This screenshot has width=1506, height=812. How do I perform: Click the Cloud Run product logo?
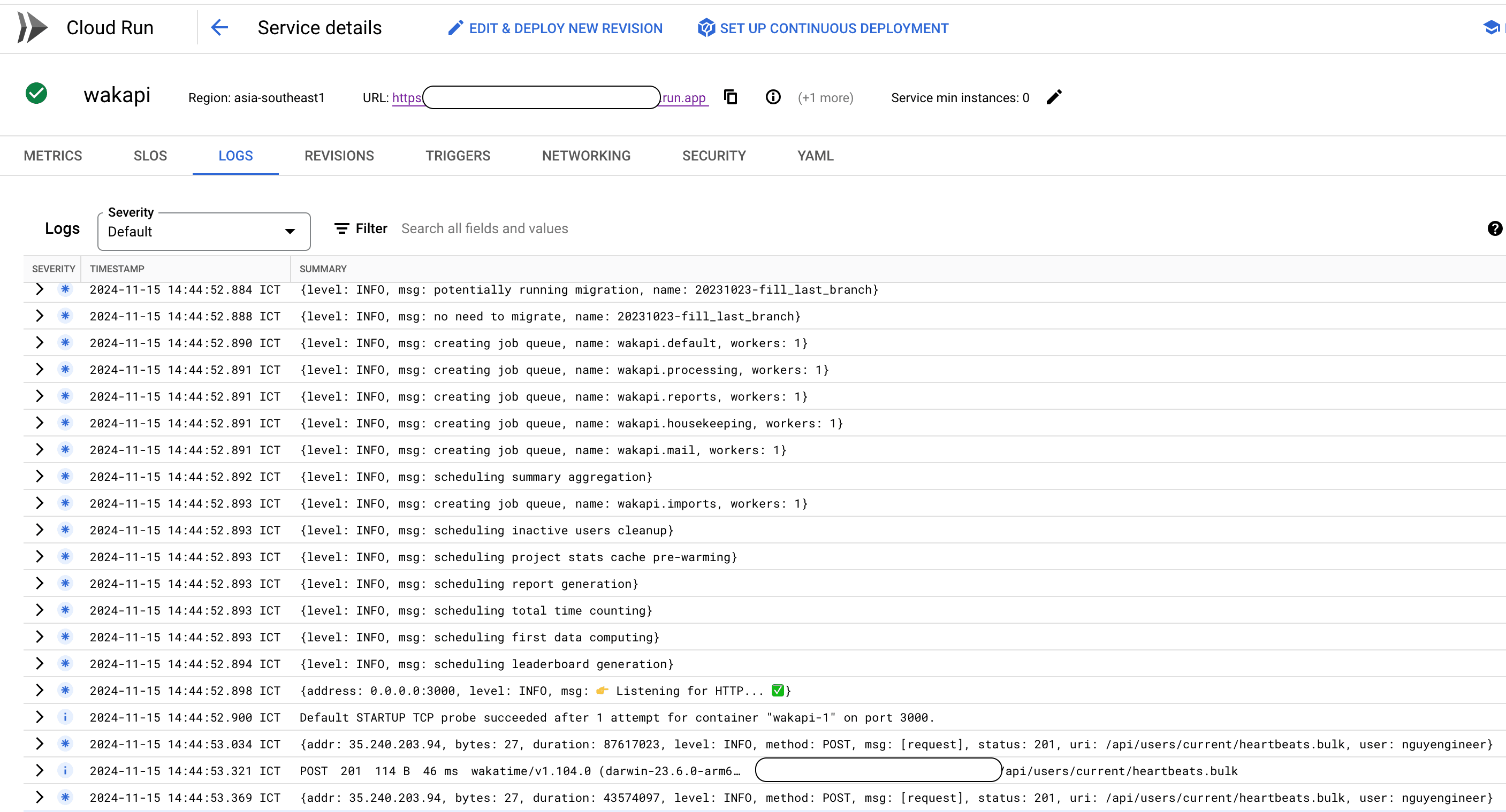tap(34, 27)
